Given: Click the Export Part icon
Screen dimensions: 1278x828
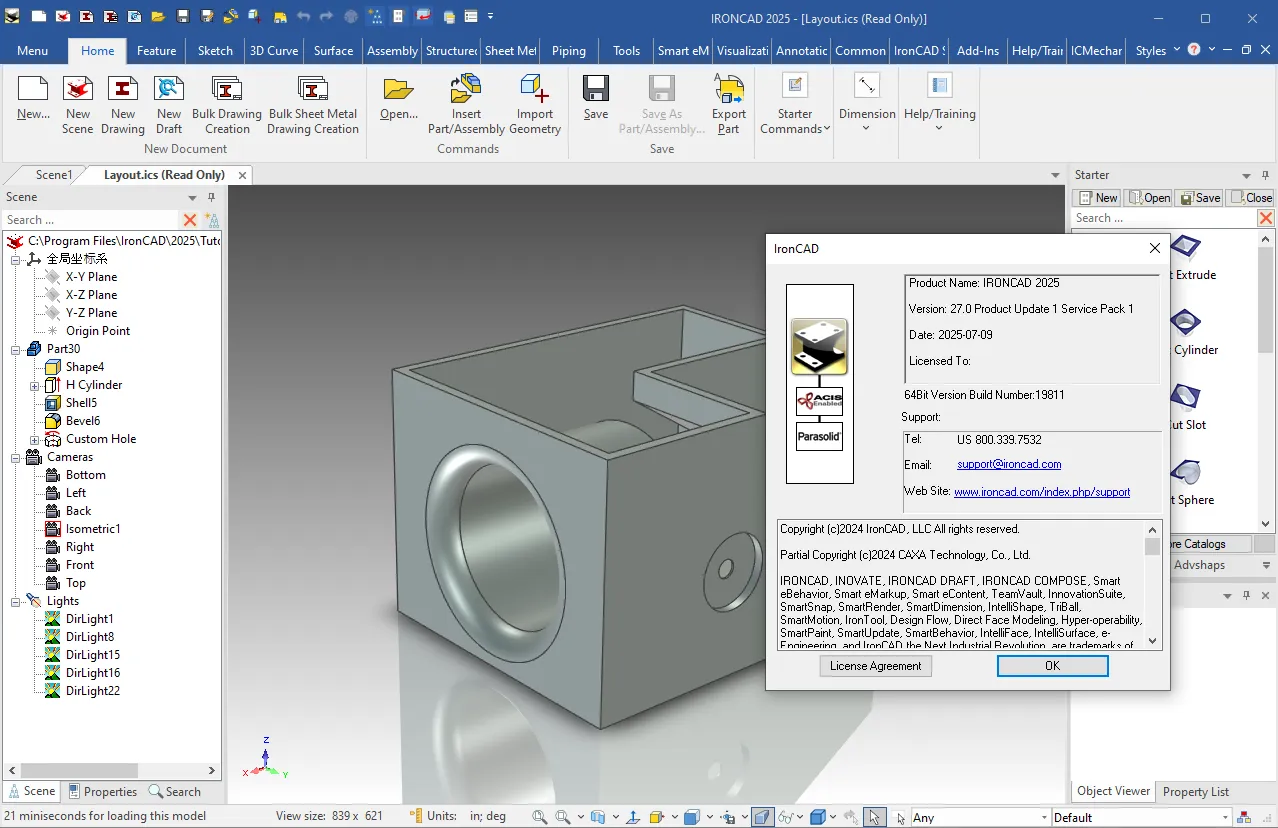Looking at the screenshot, I should pyautogui.click(x=729, y=89).
